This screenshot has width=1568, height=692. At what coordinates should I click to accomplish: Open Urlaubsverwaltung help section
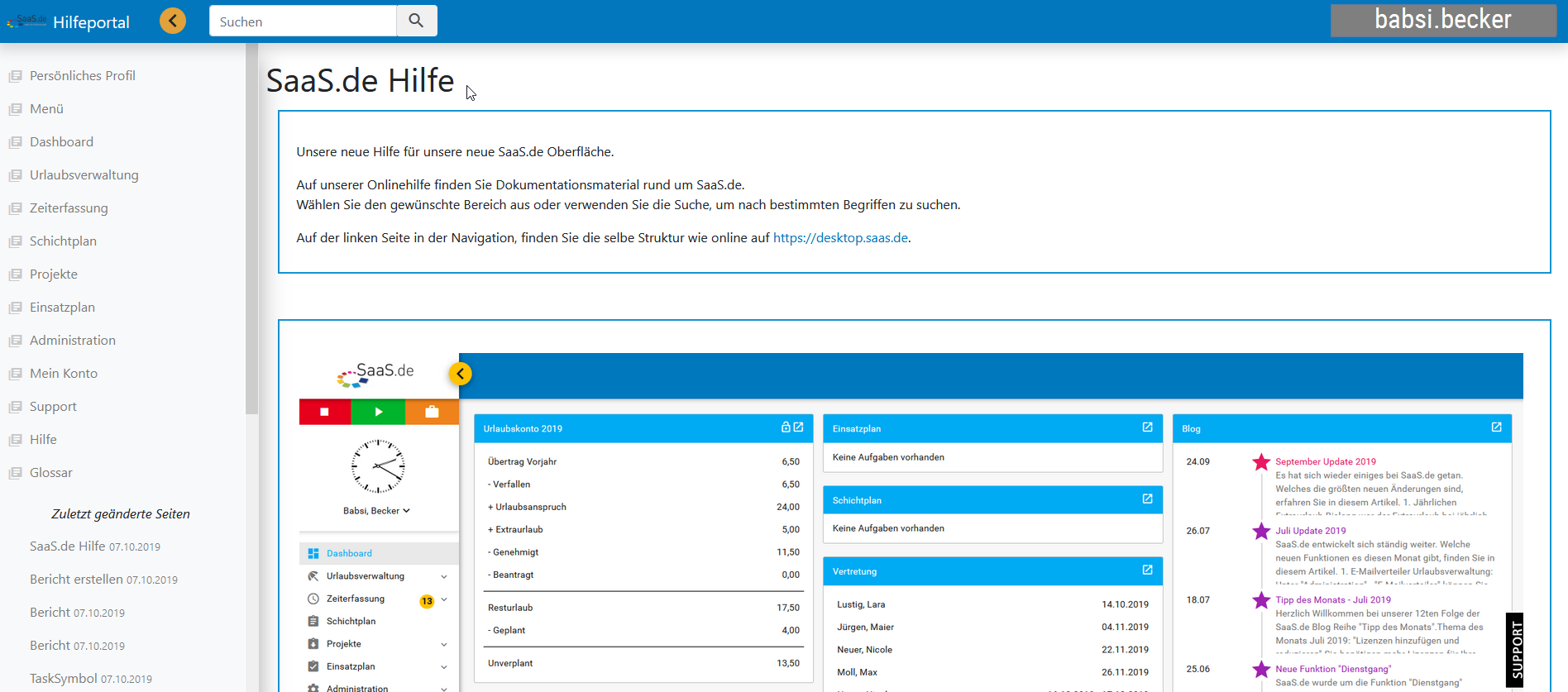coord(84,174)
